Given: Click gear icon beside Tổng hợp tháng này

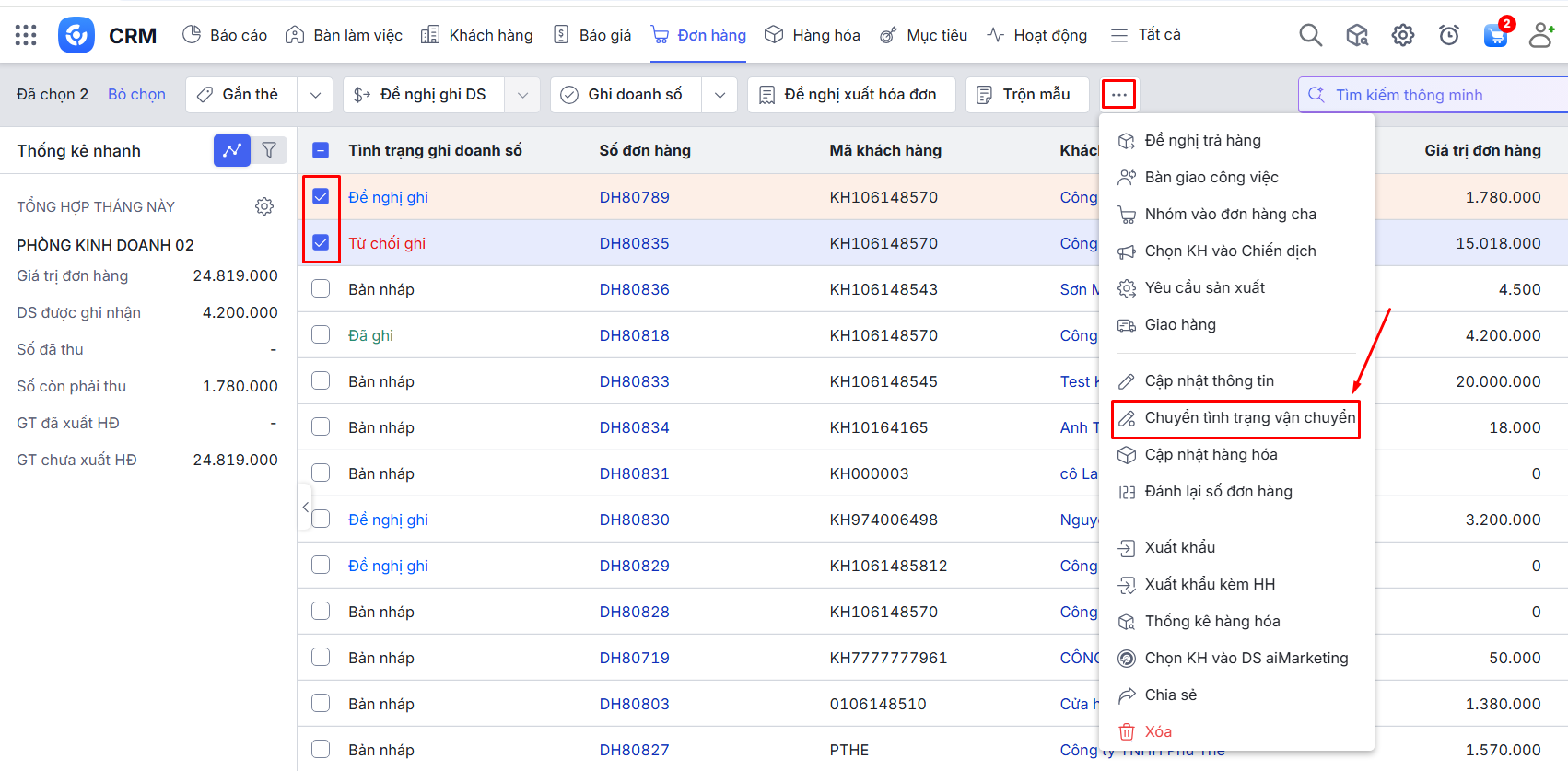Looking at the screenshot, I should pyautogui.click(x=264, y=206).
